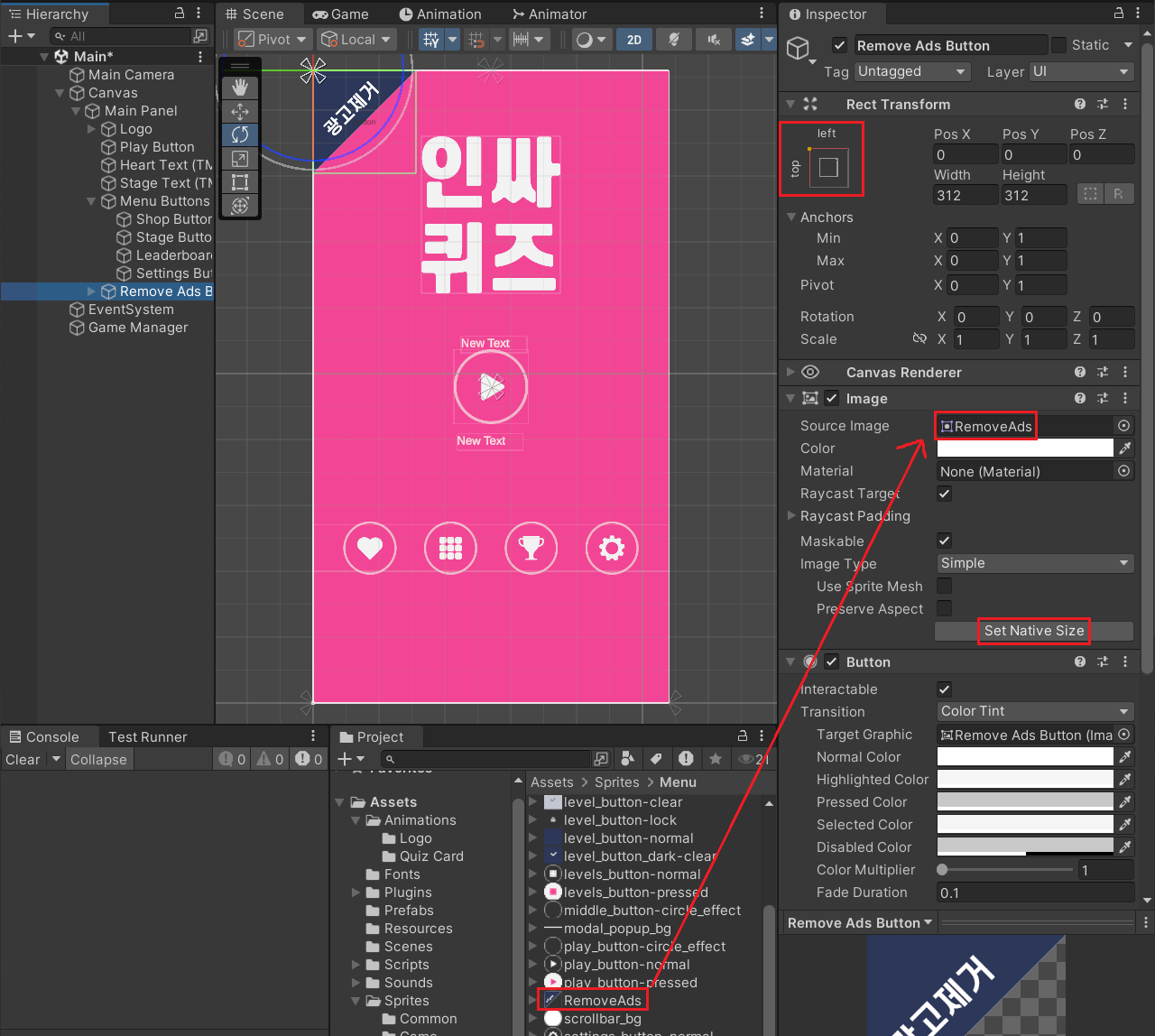The image size is (1155, 1036).
Task: Toggle the GameObject active checkbox
Action: (839, 45)
